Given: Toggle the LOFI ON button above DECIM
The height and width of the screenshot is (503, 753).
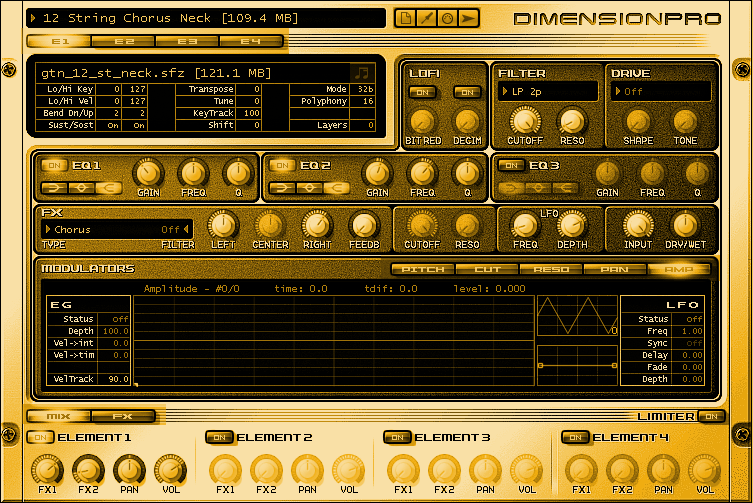Looking at the screenshot, I should (x=467, y=92).
